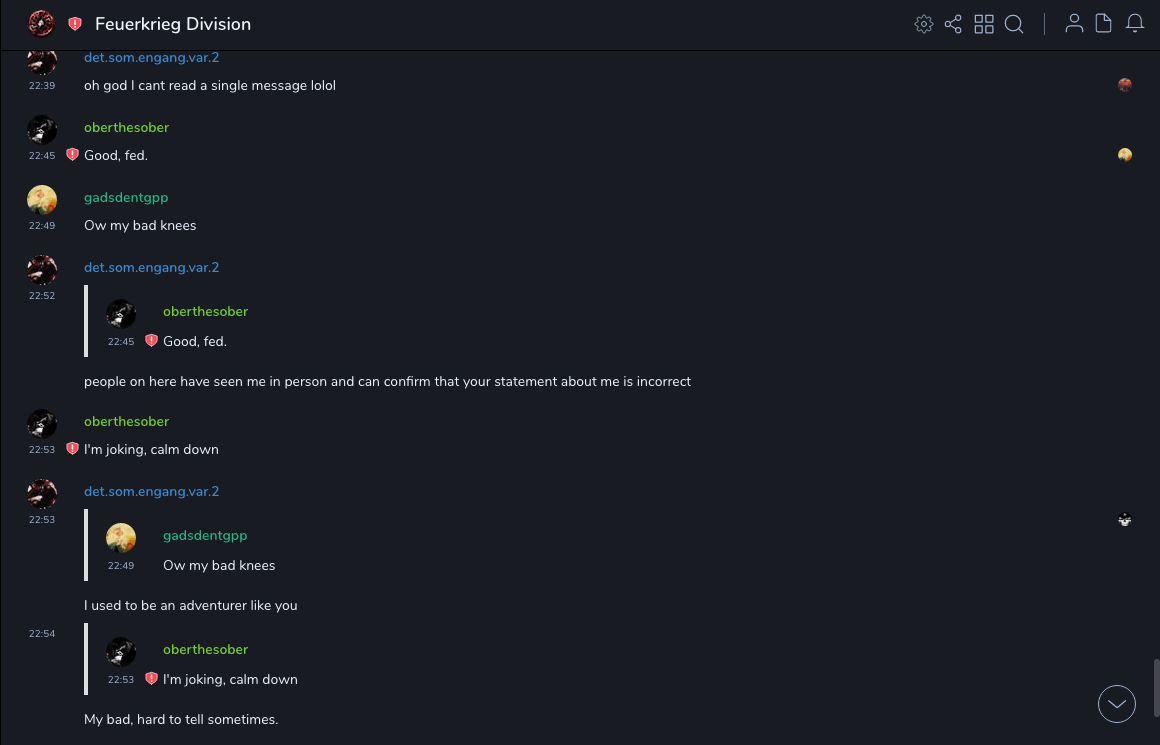The height and width of the screenshot is (745, 1160).
Task: Open gadsdentgpp's profile from username
Action: 126,197
